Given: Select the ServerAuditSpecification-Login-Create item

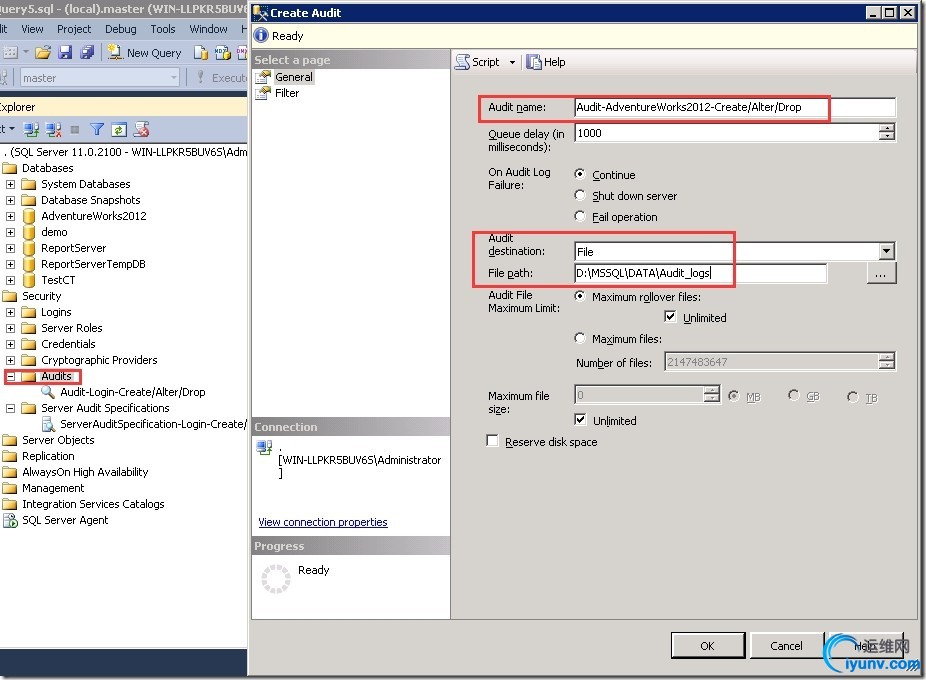Looking at the screenshot, I should coord(152,424).
